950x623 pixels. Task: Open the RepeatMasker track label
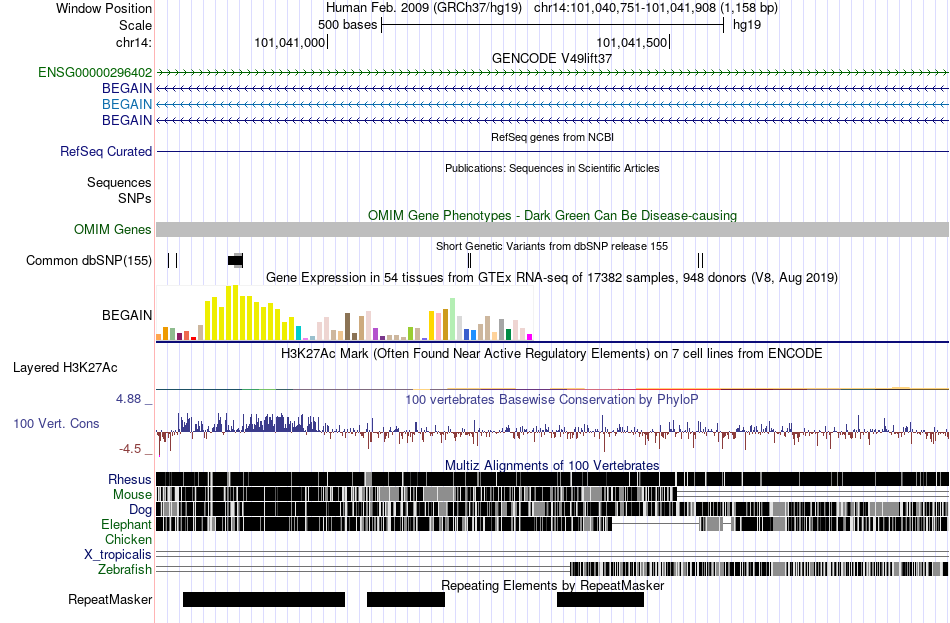[x=110, y=599]
